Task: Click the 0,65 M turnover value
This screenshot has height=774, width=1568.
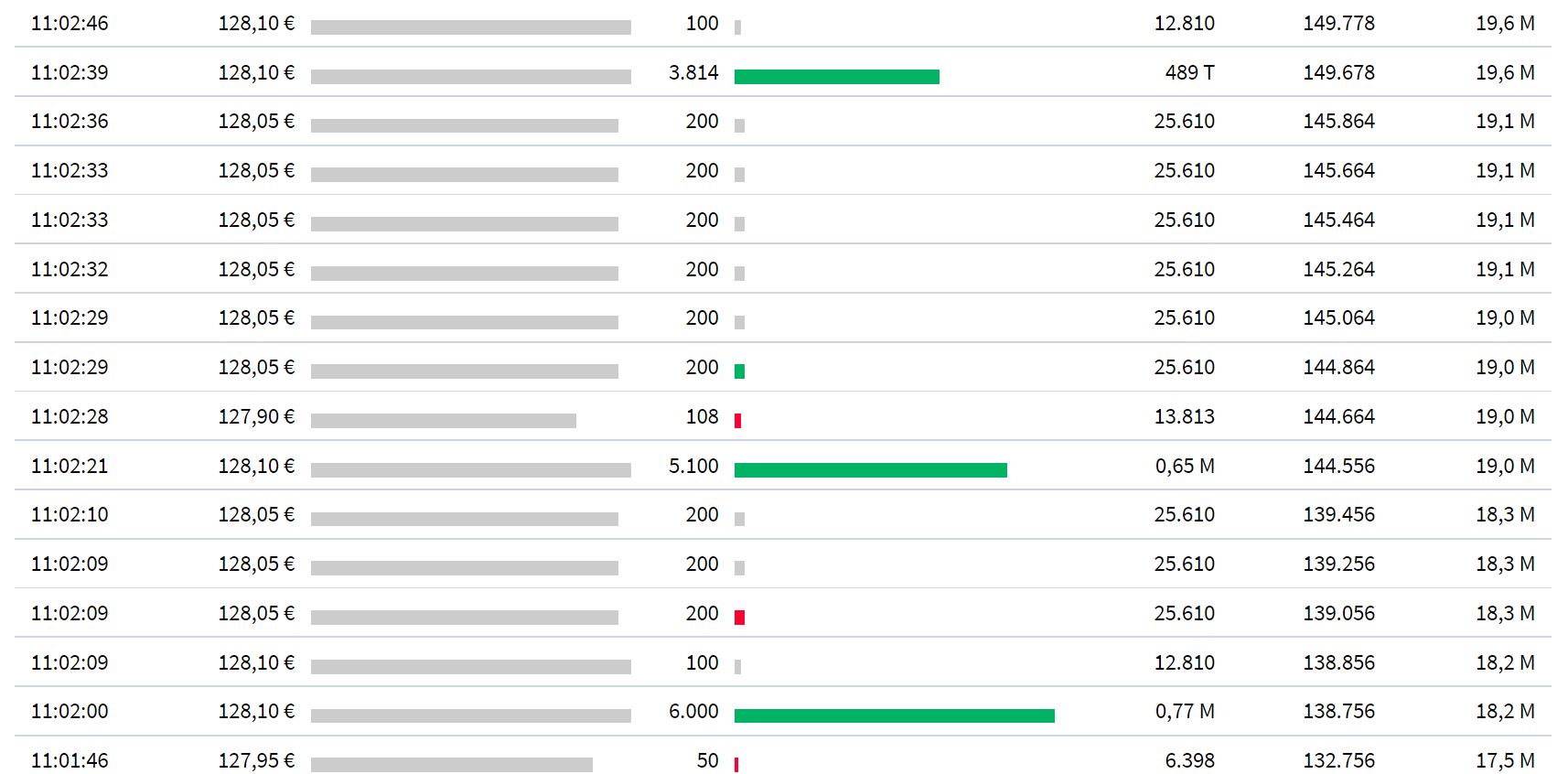Action: click(1185, 466)
